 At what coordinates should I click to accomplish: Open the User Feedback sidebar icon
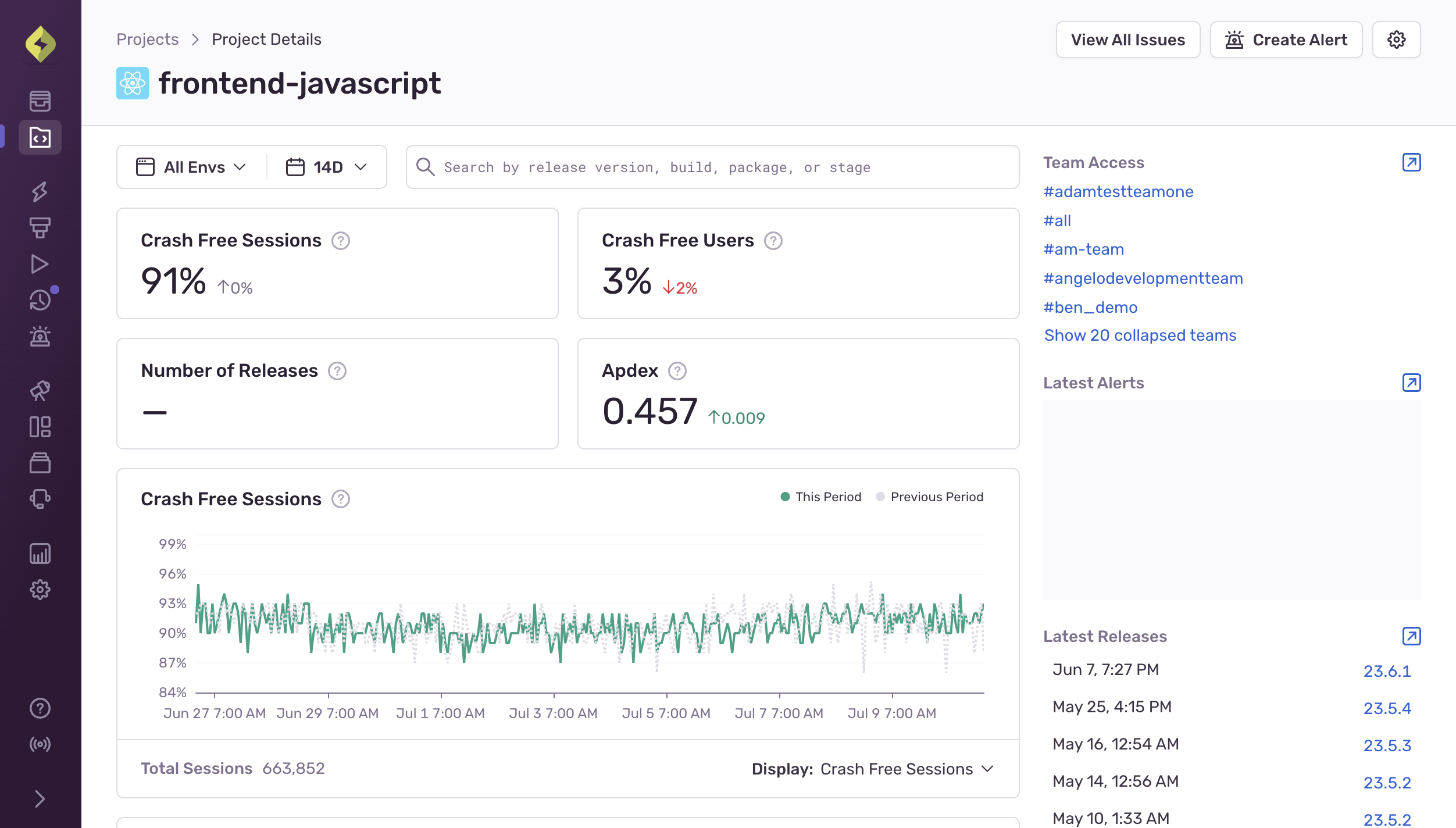point(40,499)
